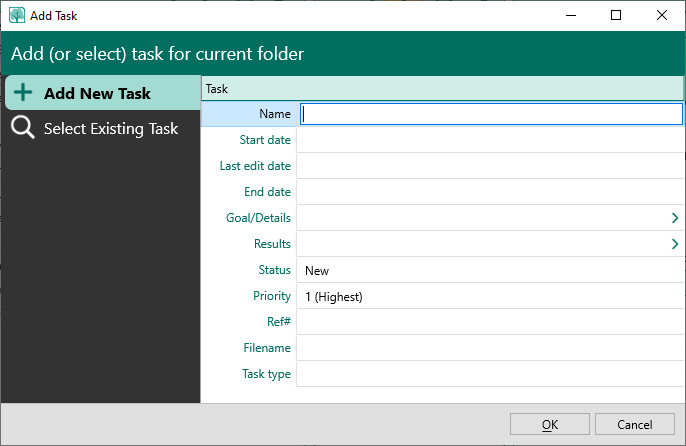Click the magnifier icon for Select Existing Task

[23, 128]
